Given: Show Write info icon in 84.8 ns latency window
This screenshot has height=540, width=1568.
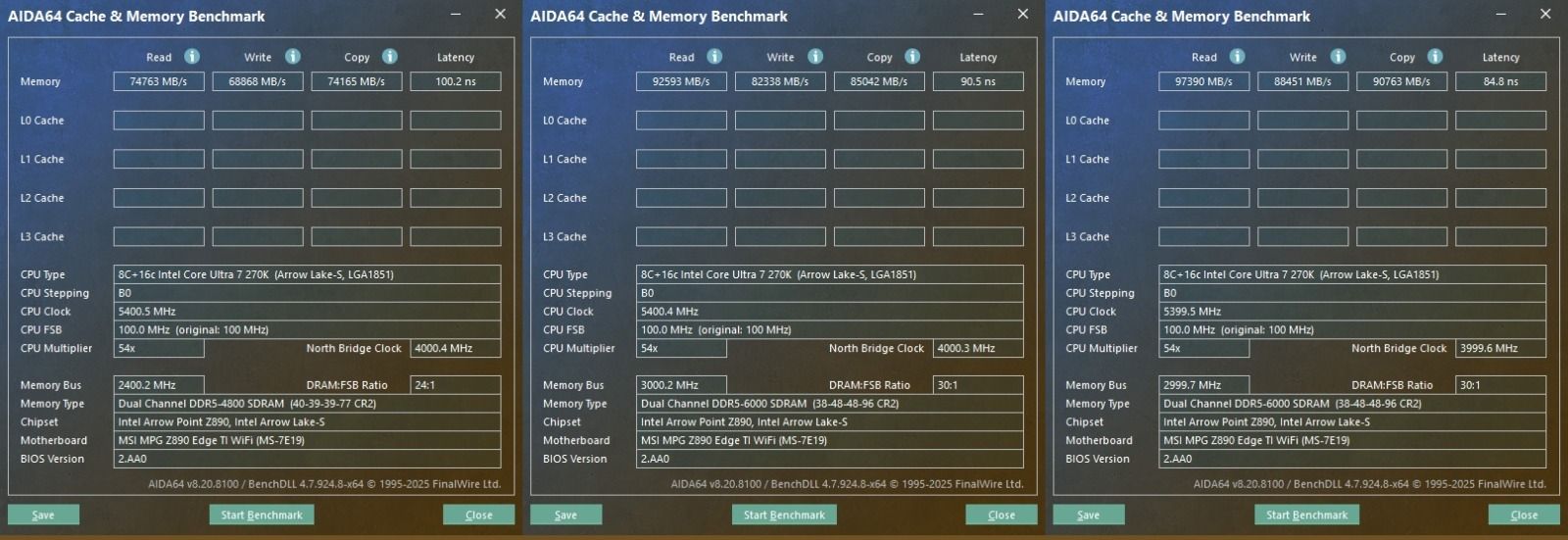Looking at the screenshot, I should [x=1337, y=57].
